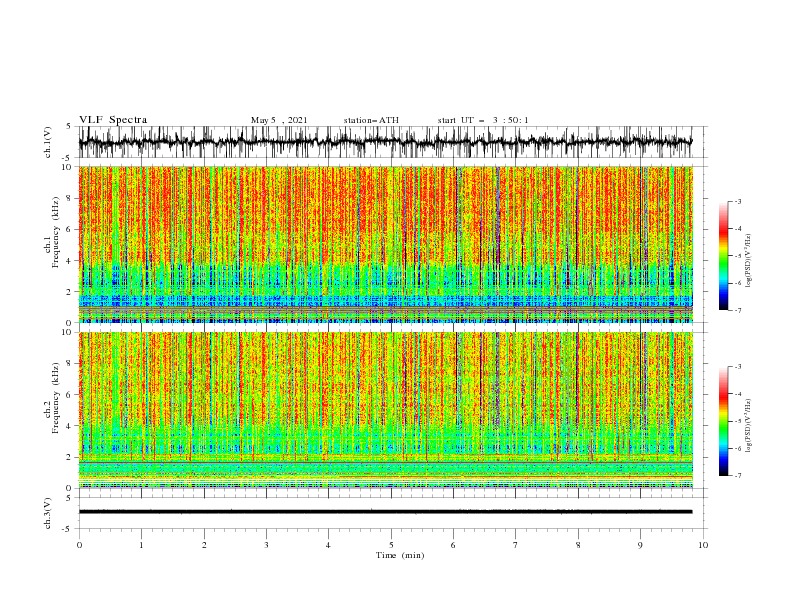Click the '4' tick on time axis
This screenshot has width=792, height=612.
click(x=328, y=545)
